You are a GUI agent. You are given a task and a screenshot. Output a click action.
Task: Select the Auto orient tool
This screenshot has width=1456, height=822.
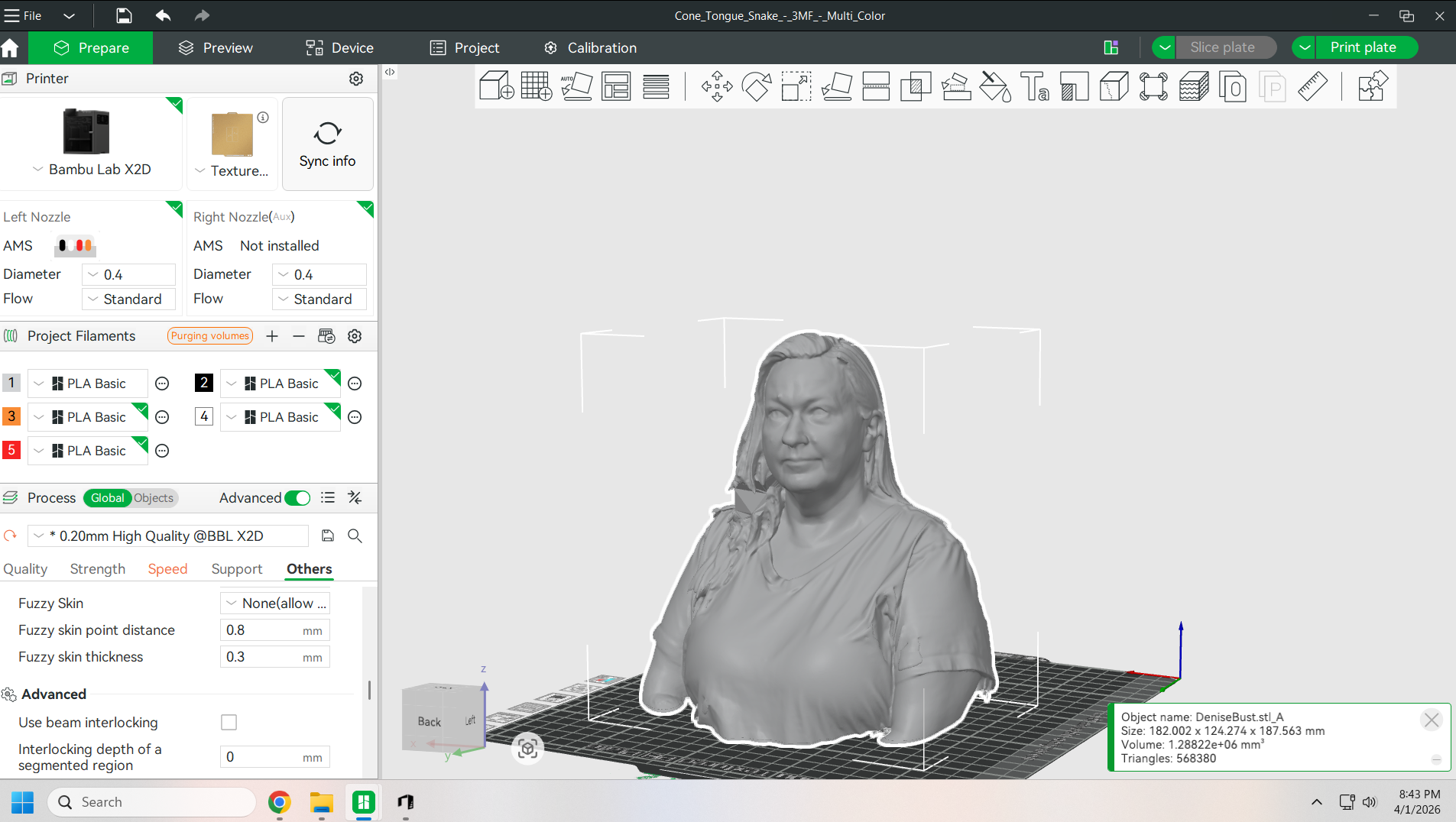coord(576,86)
